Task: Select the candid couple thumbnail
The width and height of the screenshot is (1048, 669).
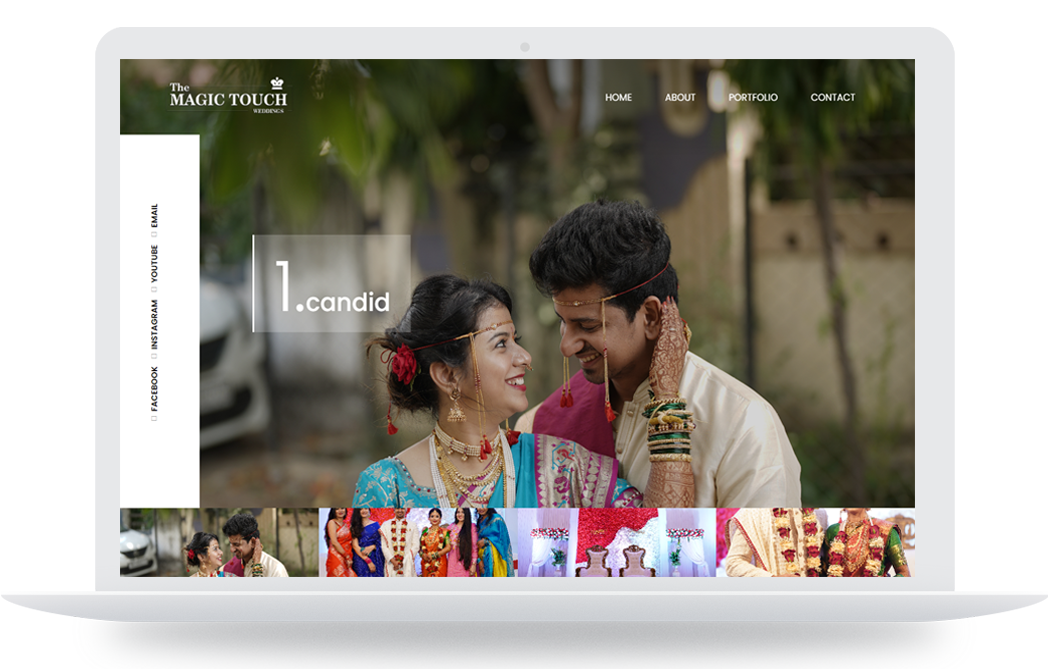Action: click(x=219, y=542)
